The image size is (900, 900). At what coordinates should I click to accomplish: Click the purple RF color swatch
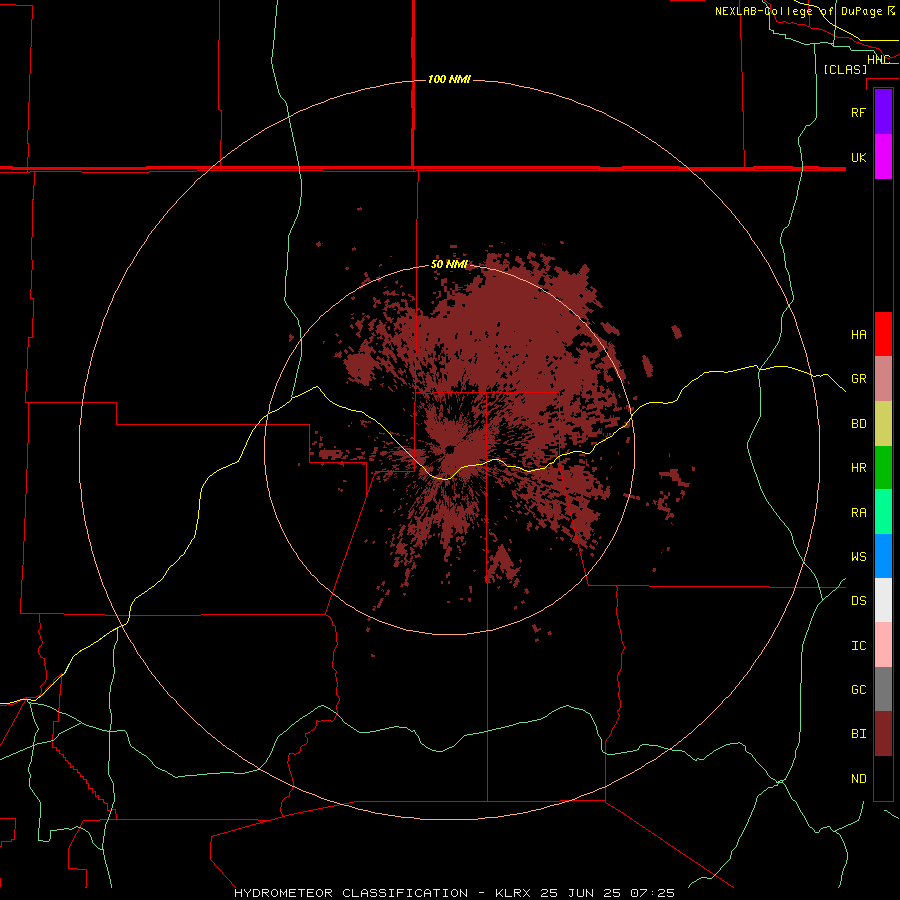click(x=883, y=112)
